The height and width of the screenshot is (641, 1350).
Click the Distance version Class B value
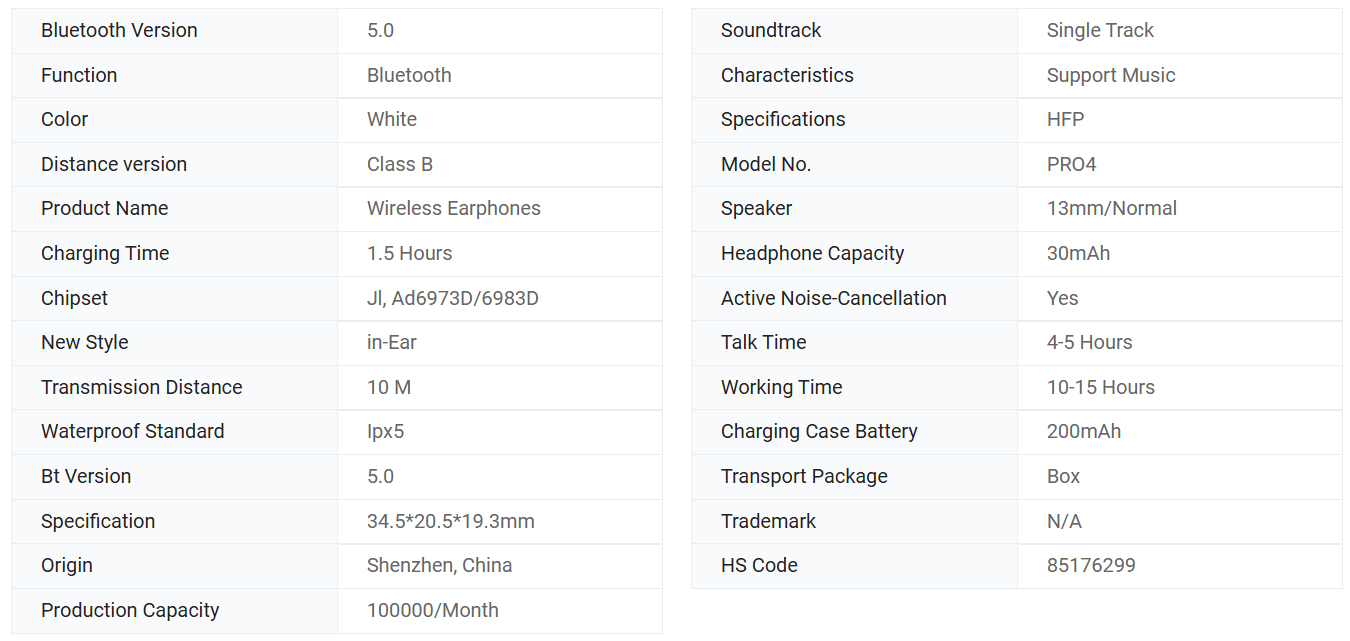click(399, 164)
